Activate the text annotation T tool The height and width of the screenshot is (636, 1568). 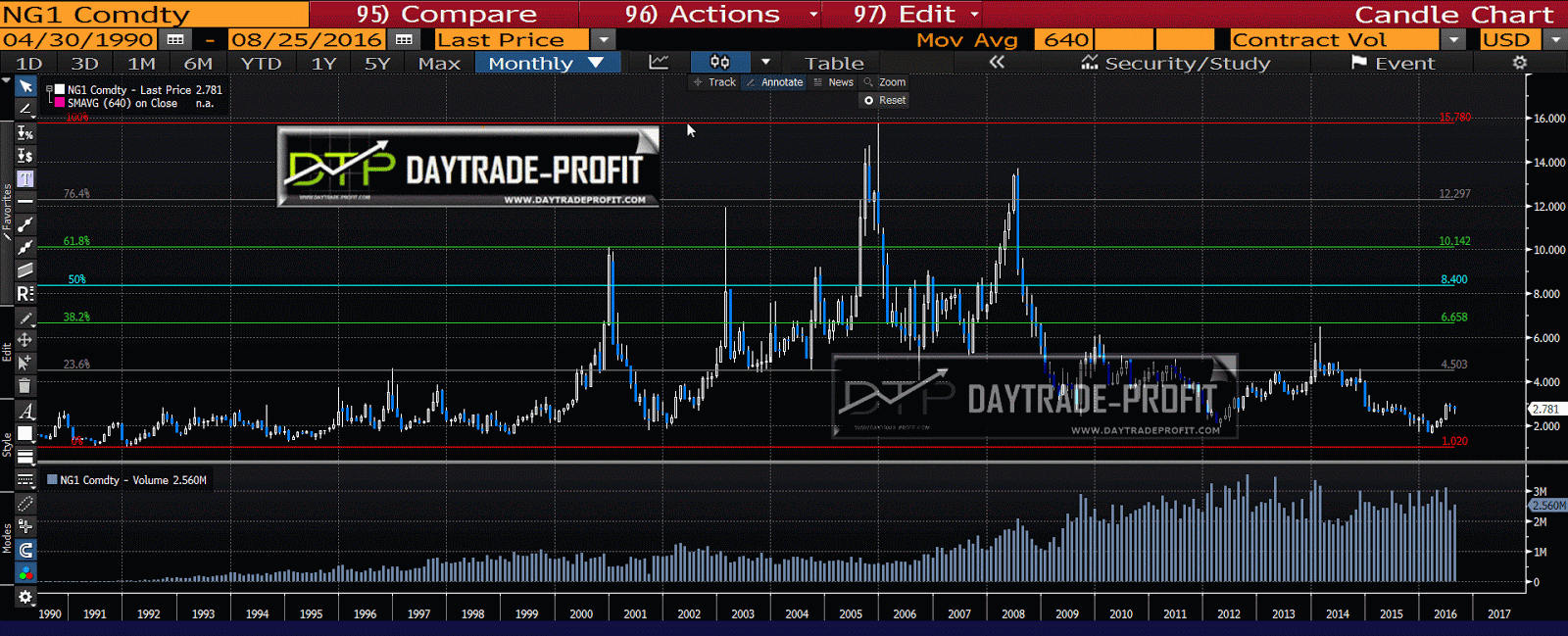point(25,178)
